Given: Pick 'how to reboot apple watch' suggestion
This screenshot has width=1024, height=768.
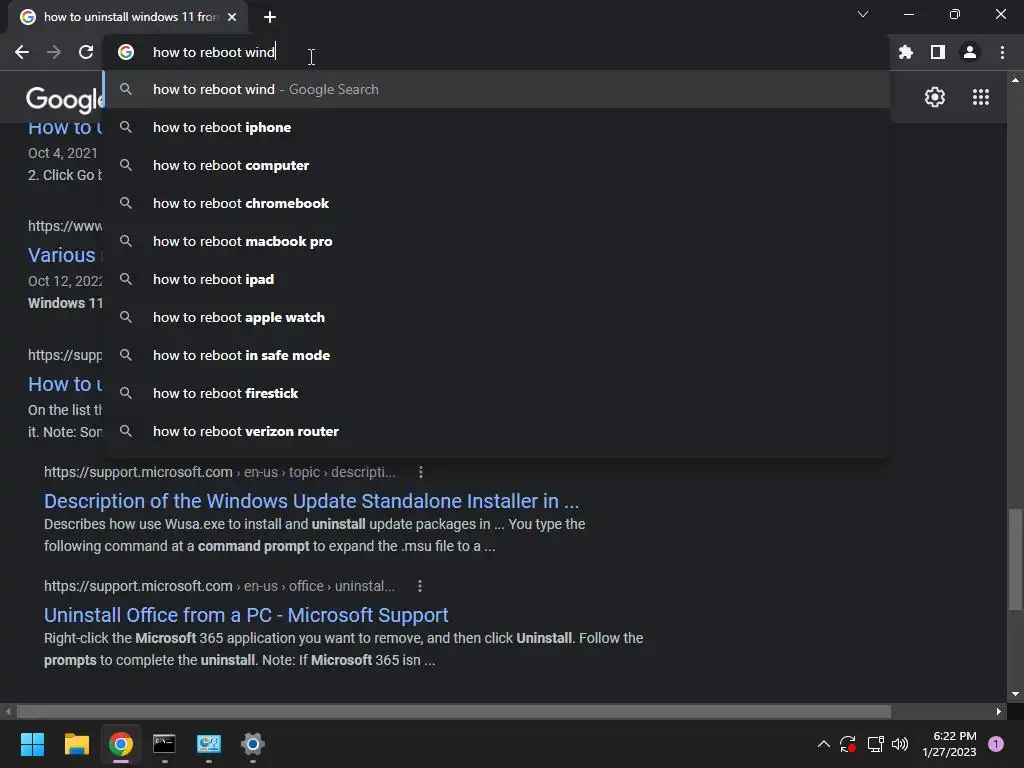Looking at the screenshot, I should coord(496,317).
